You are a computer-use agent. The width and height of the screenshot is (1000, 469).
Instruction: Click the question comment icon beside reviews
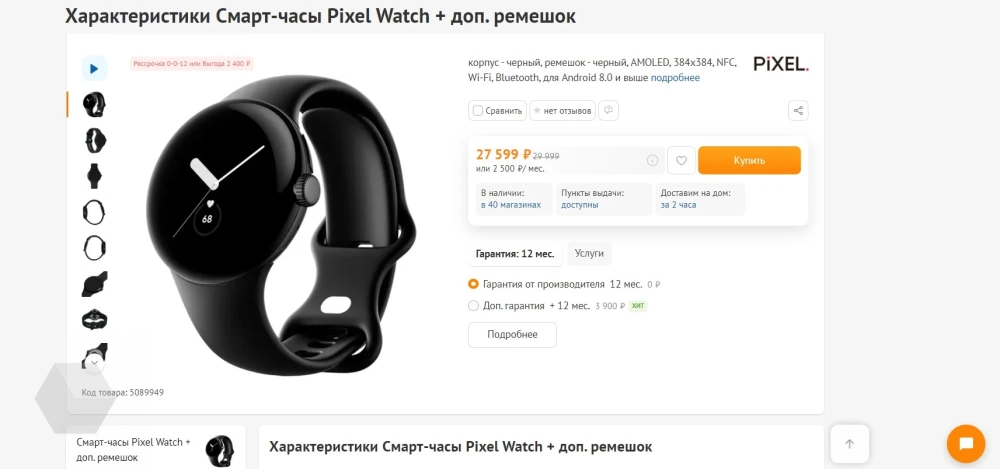tap(608, 110)
